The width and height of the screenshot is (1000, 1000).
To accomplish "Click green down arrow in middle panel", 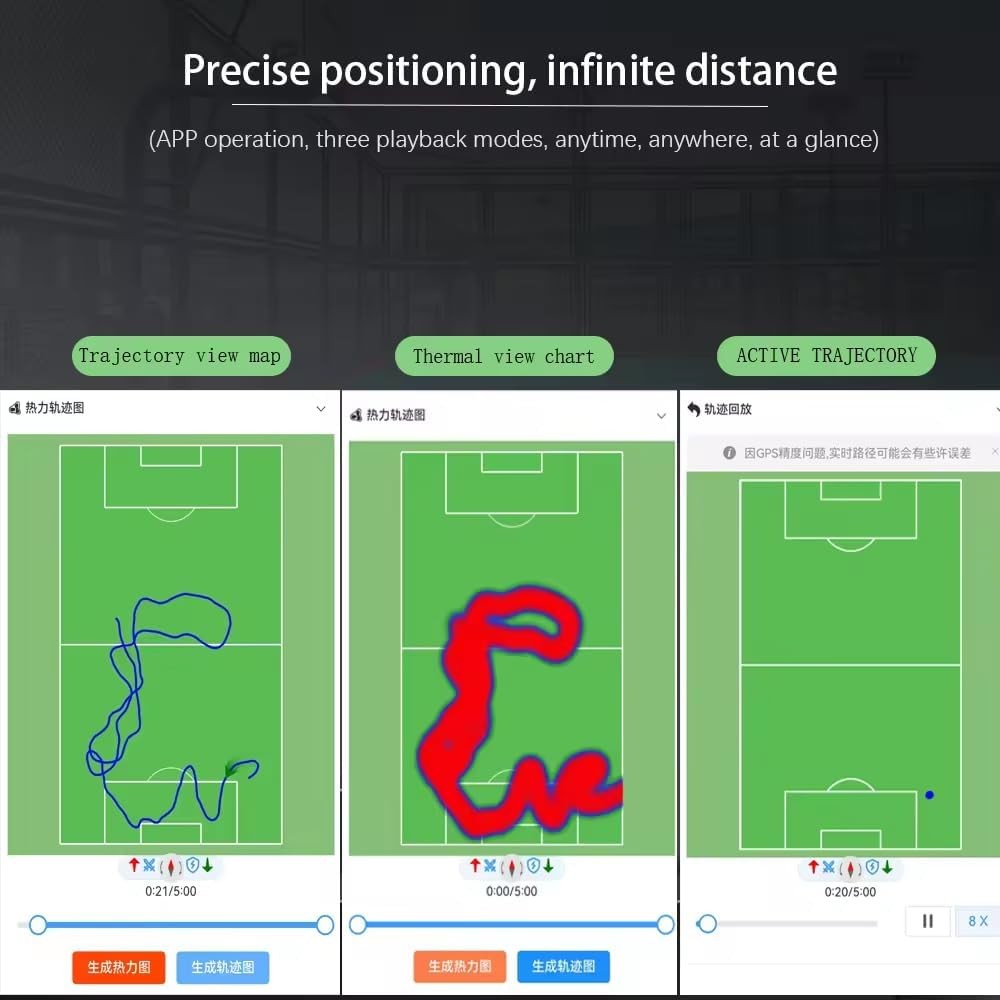I will click(x=548, y=866).
